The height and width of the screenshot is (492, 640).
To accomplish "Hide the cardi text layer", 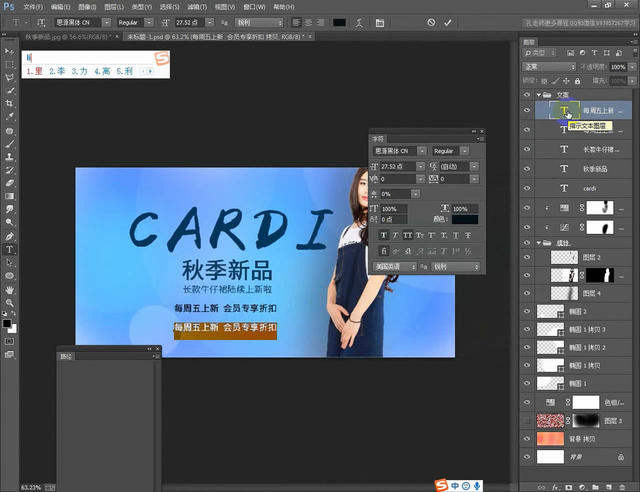I will 527,188.
